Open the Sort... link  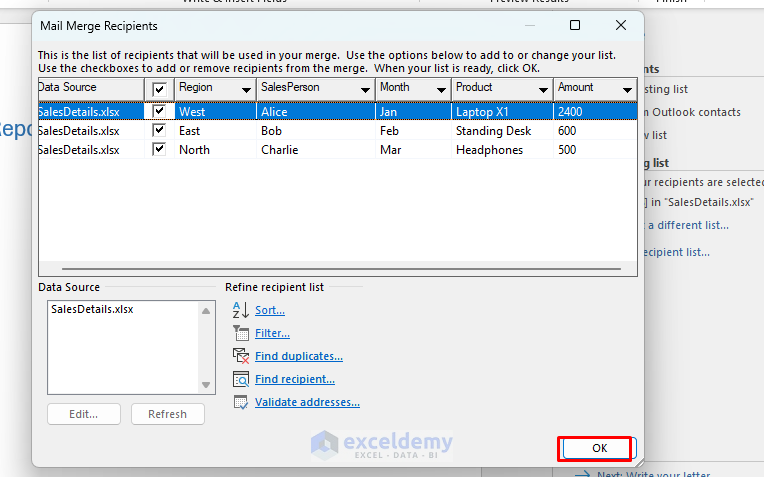point(270,310)
